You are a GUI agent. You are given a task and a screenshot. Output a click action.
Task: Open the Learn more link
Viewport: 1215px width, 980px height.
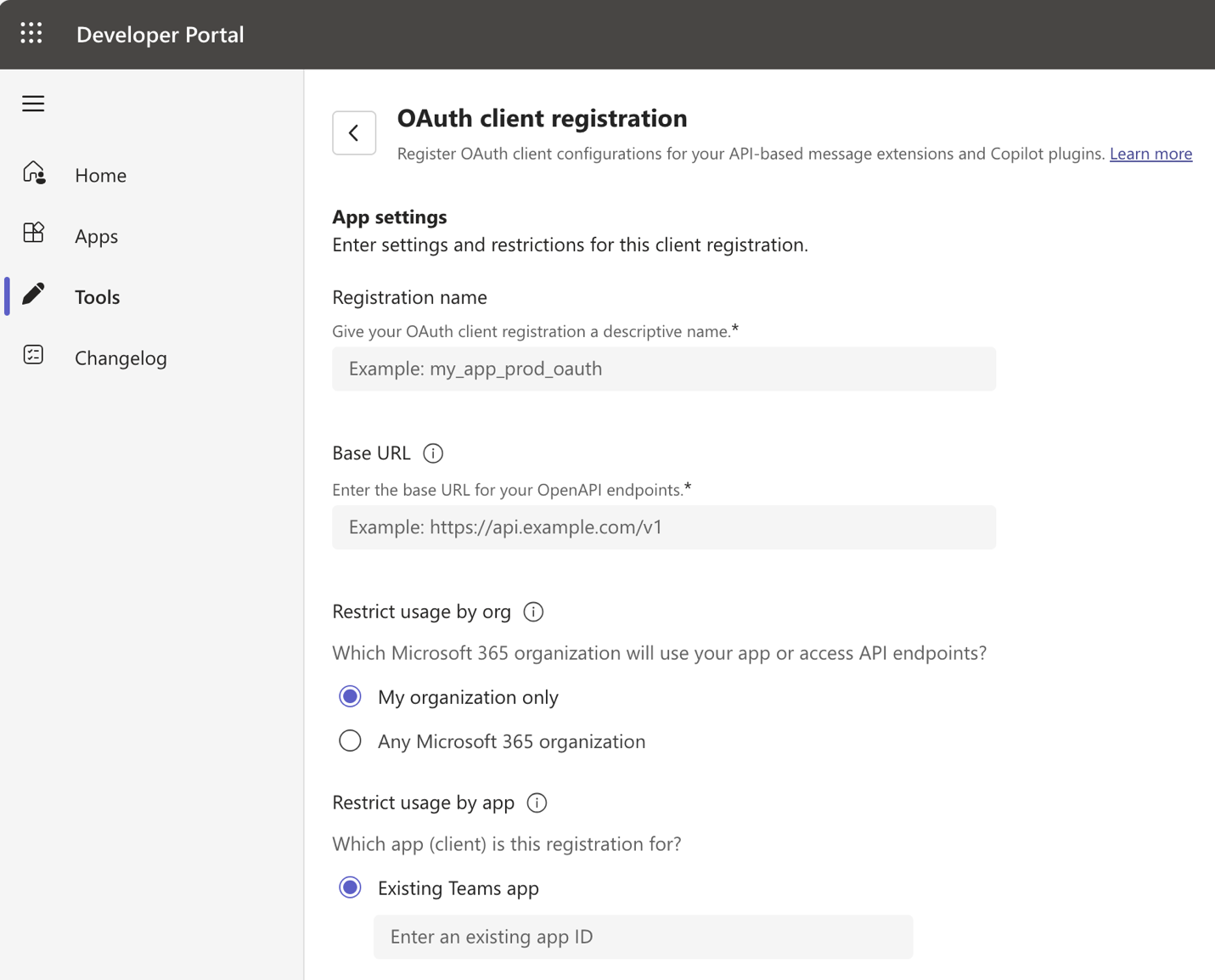pos(1150,154)
